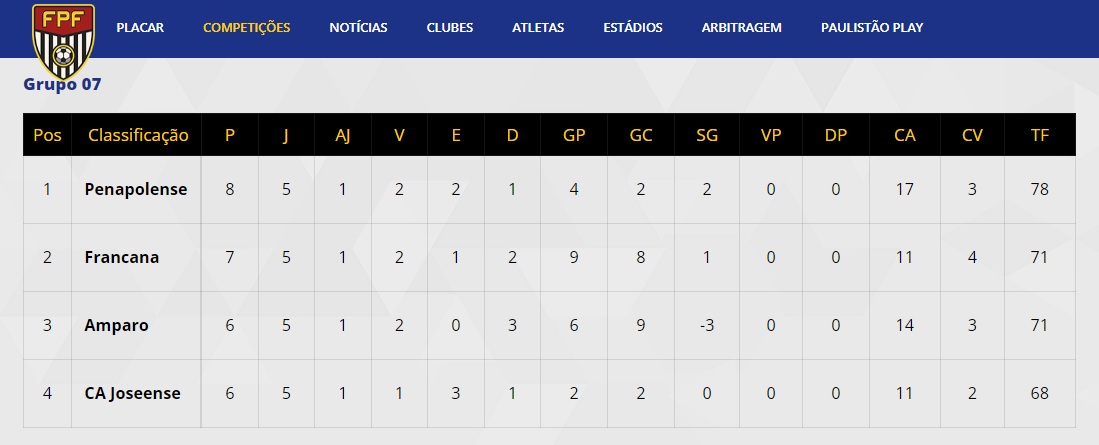
Task: Navigate to ARBITRAGEM
Action: (x=742, y=28)
